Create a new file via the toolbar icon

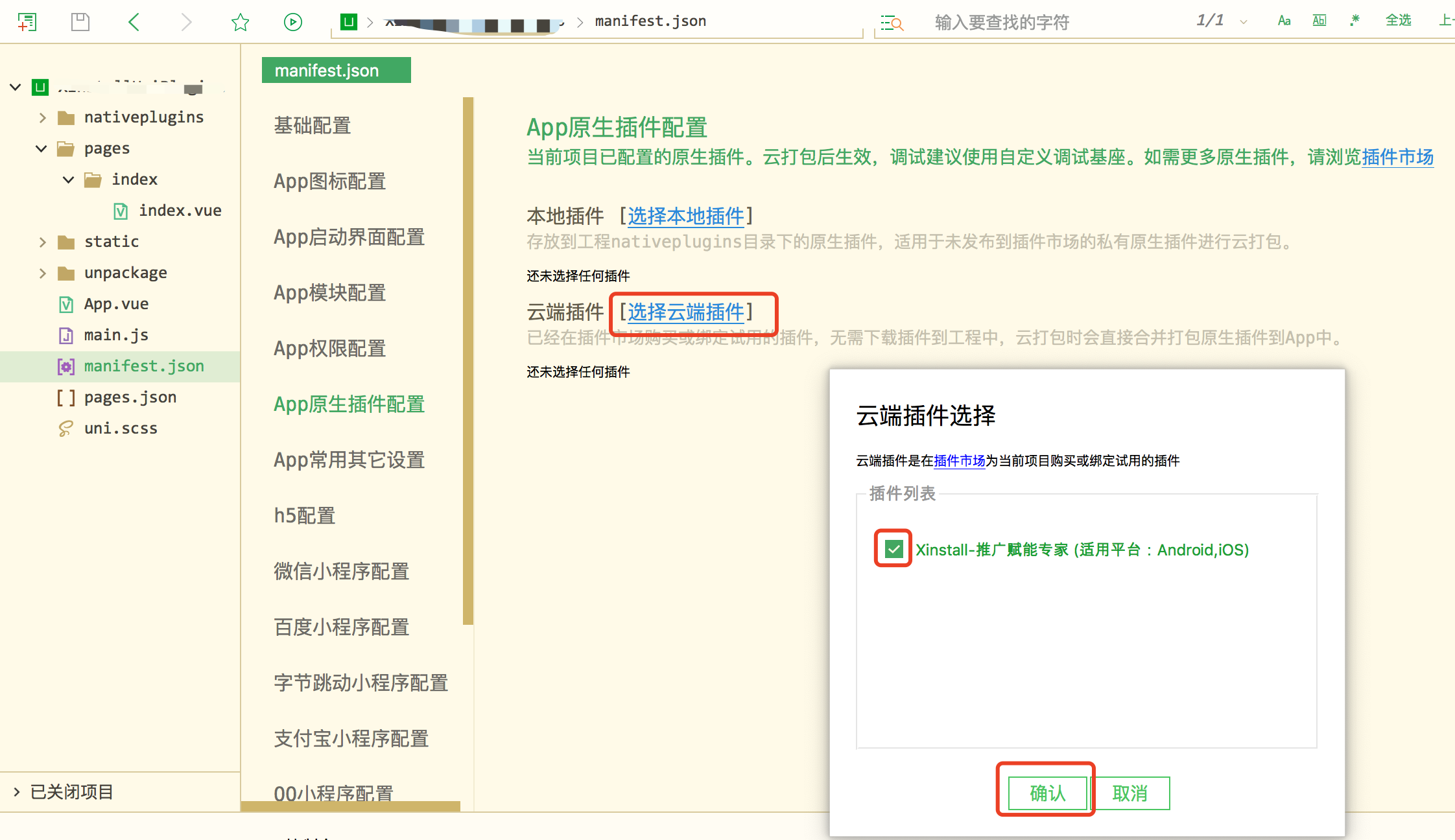pos(27,21)
